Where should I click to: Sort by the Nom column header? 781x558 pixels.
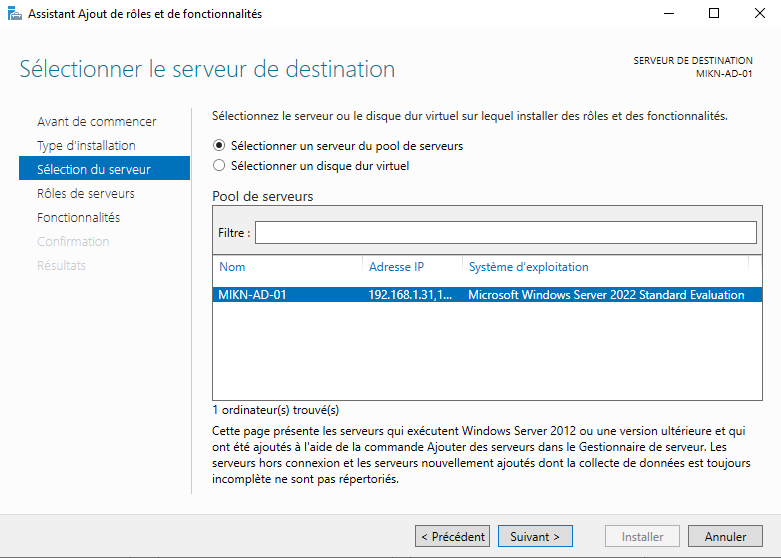(232, 267)
